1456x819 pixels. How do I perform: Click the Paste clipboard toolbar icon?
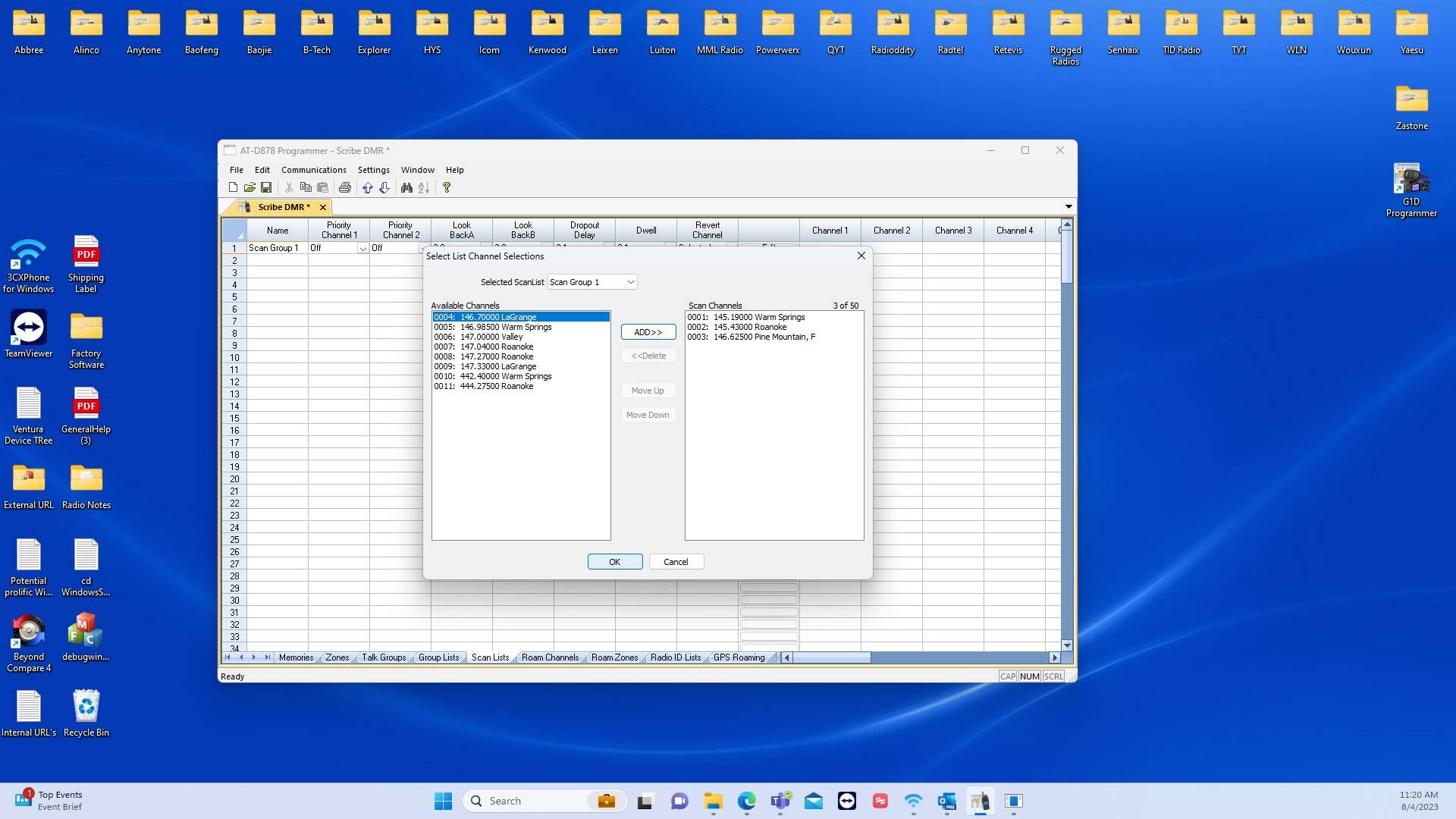click(322, 187)
